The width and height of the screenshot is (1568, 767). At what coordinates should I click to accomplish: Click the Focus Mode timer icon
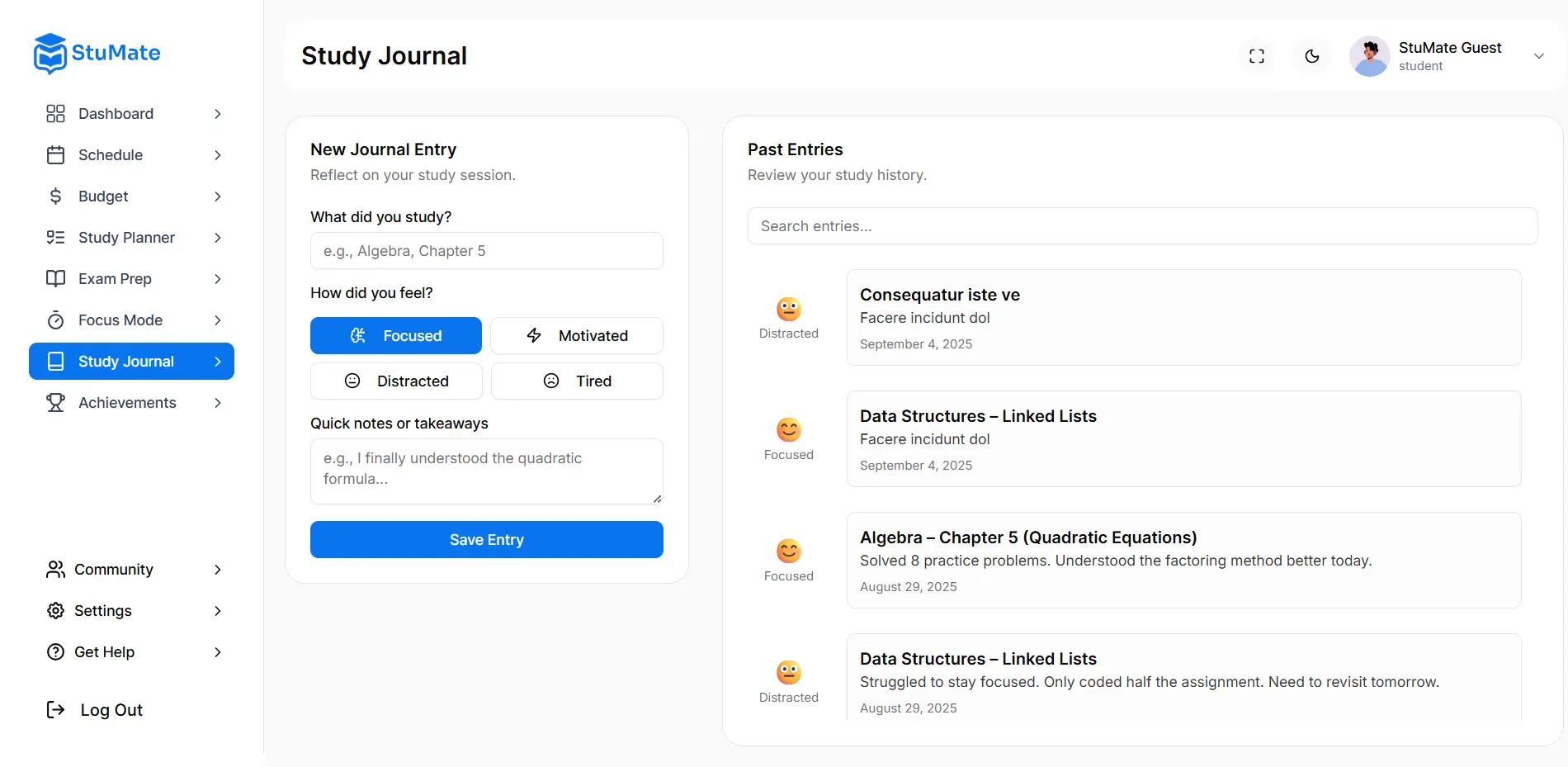(55, 320)
